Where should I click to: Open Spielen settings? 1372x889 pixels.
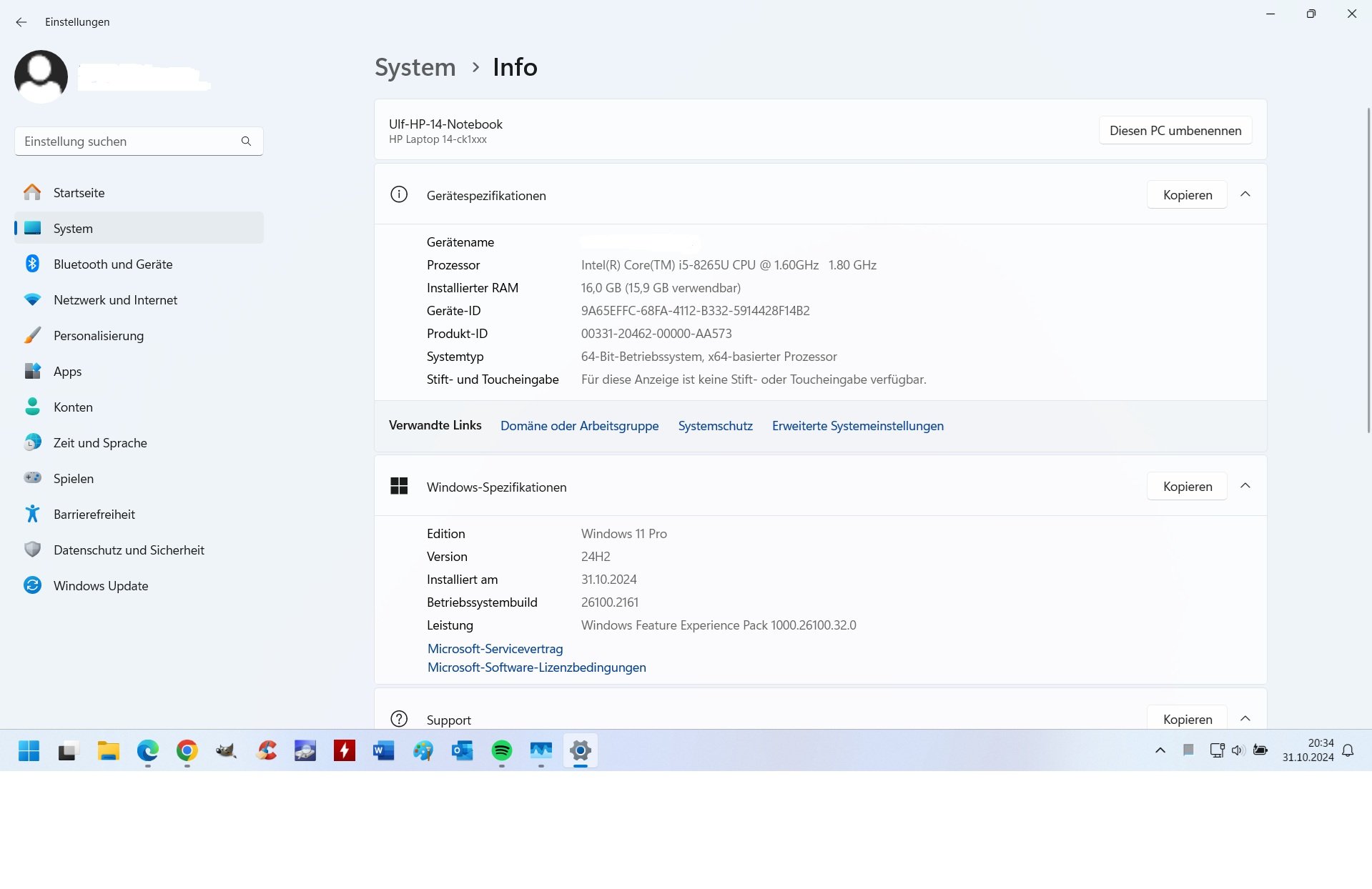(139, 478)
